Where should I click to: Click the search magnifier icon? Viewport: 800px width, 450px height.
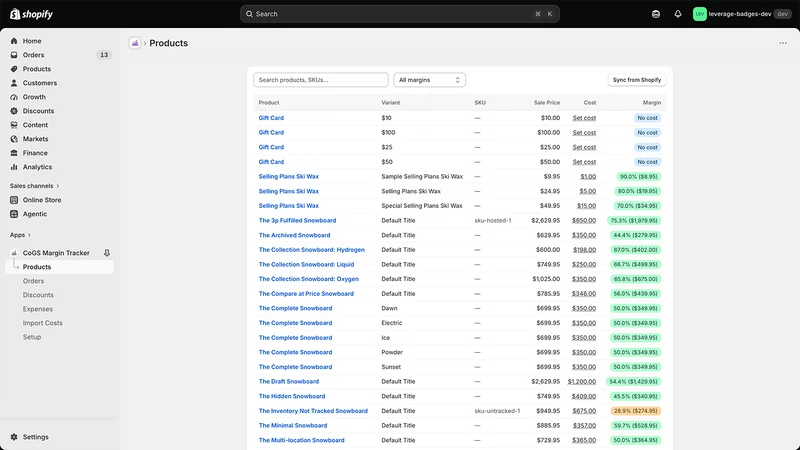(249, 14)
